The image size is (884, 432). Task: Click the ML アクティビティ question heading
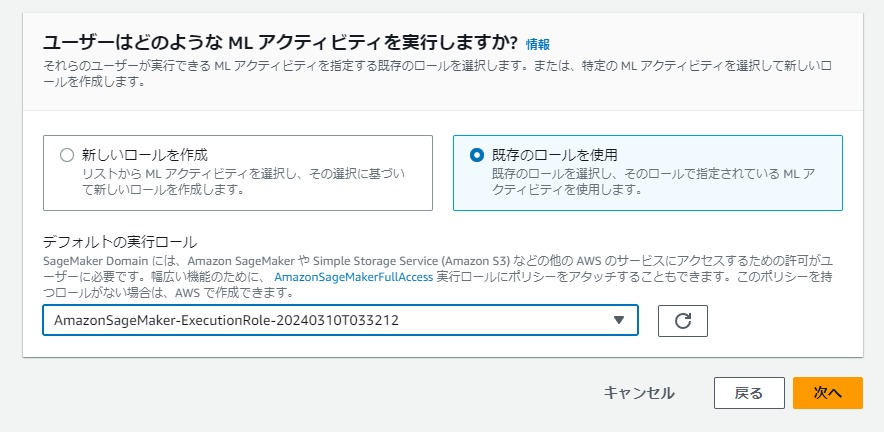point(279,43)
